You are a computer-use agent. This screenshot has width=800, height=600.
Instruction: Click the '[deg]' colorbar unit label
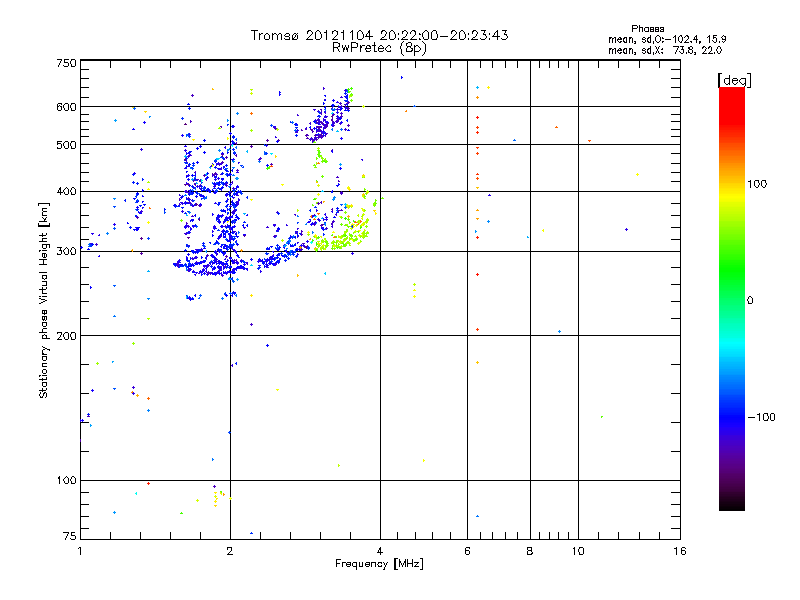click(734, 80)
